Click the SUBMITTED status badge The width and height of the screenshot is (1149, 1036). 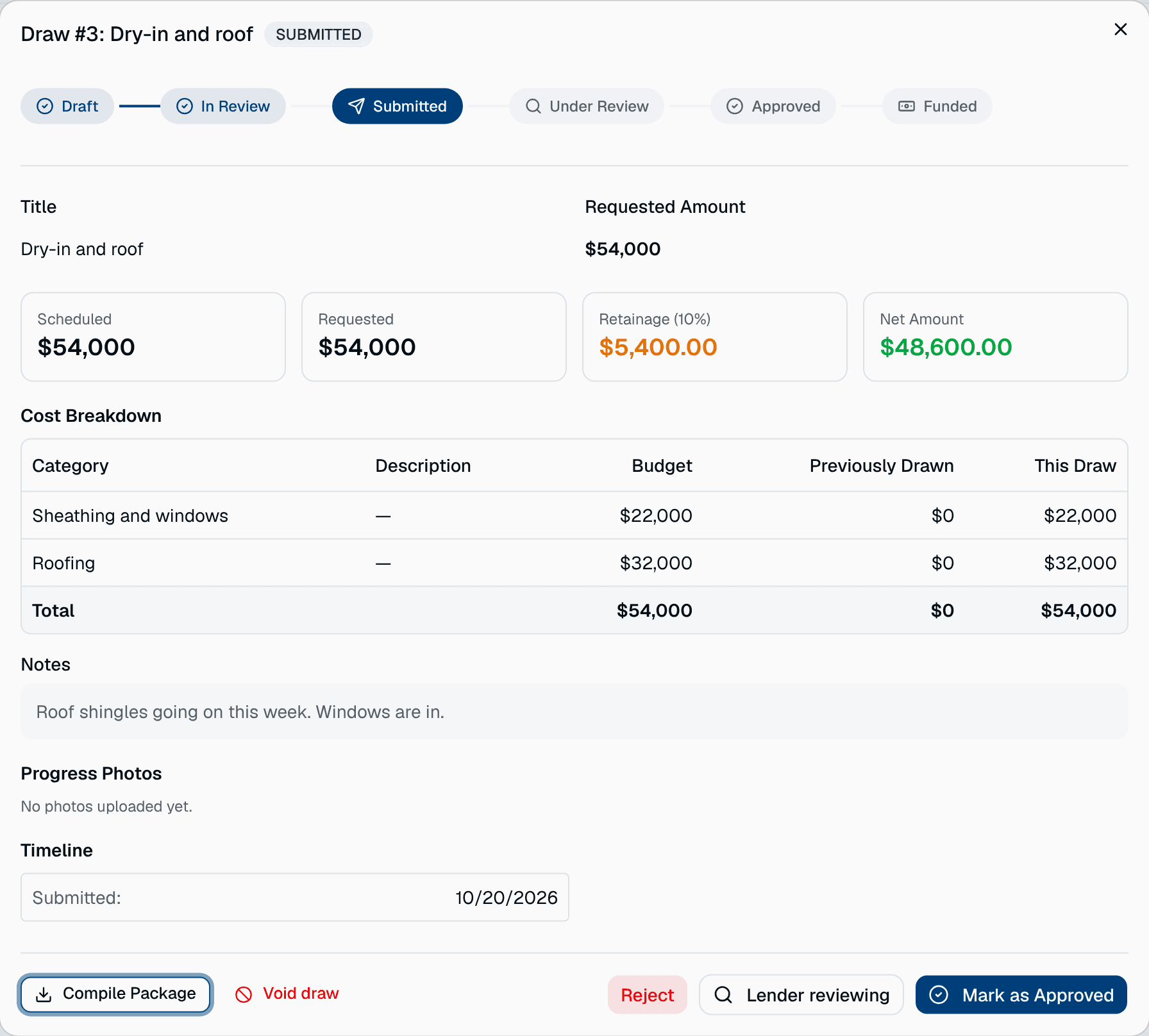[x=319, y=35]
